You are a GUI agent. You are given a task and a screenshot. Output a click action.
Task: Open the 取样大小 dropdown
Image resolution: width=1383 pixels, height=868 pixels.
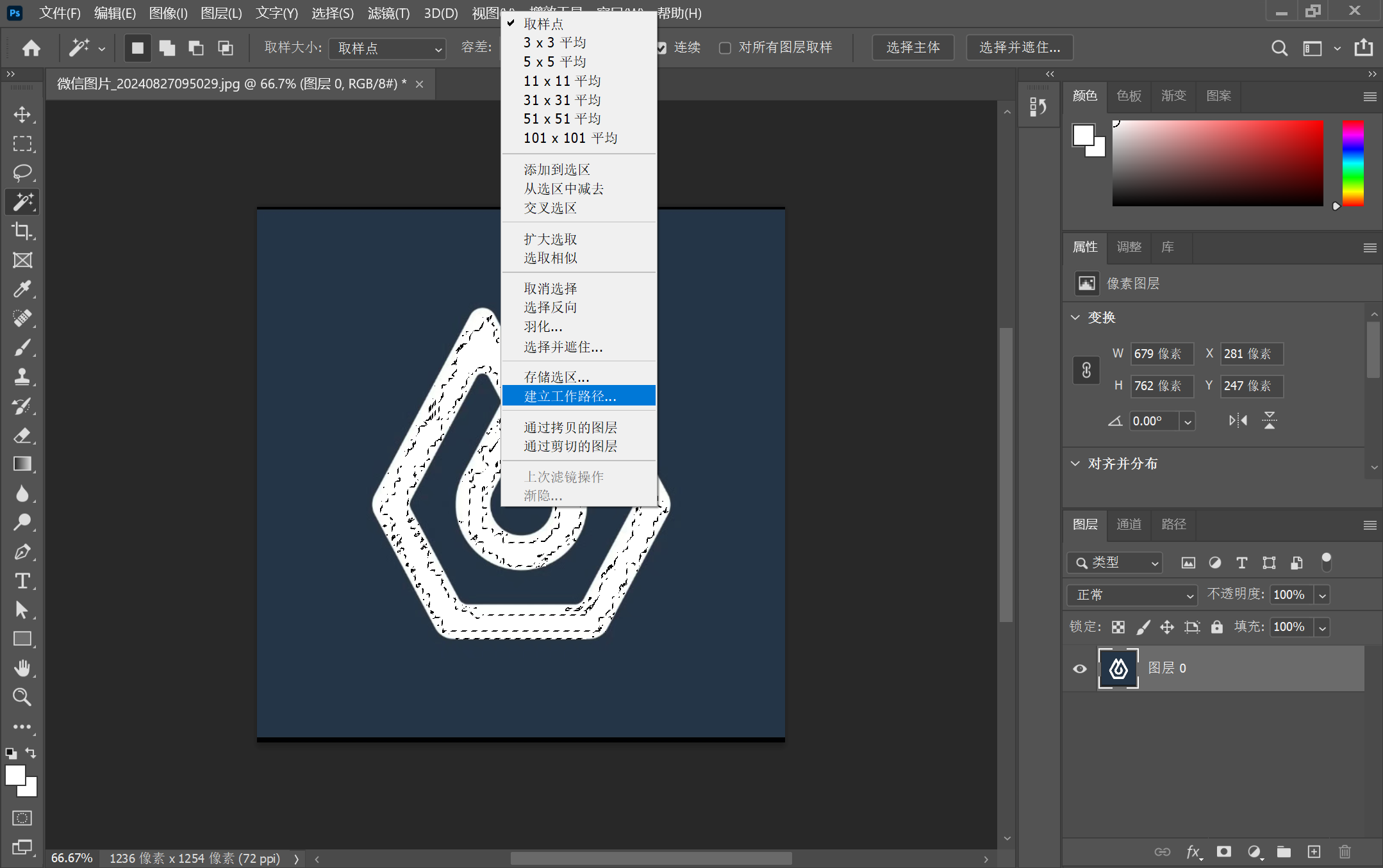click(x=387, y=49)
